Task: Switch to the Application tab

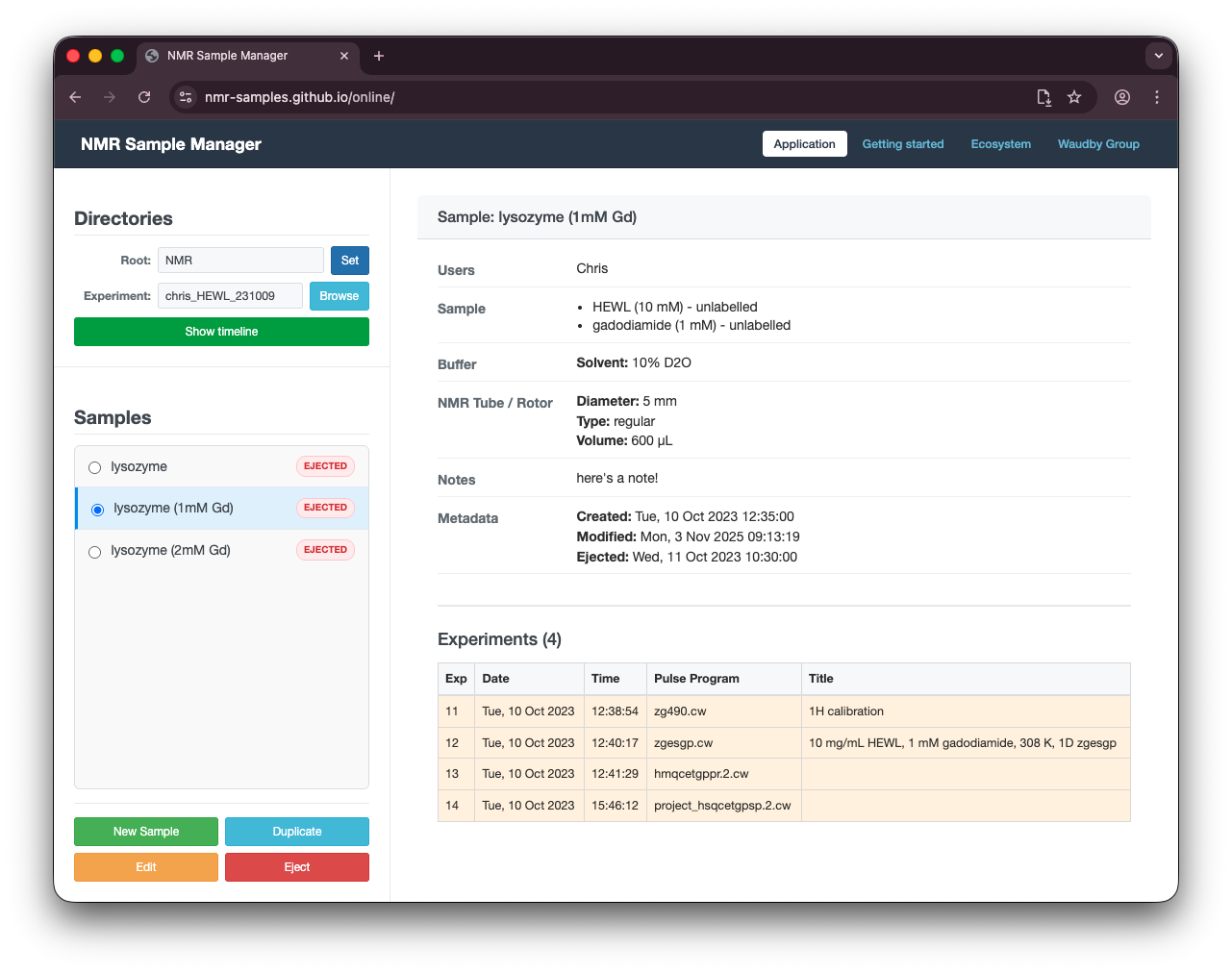Action: tap(804, 143)
